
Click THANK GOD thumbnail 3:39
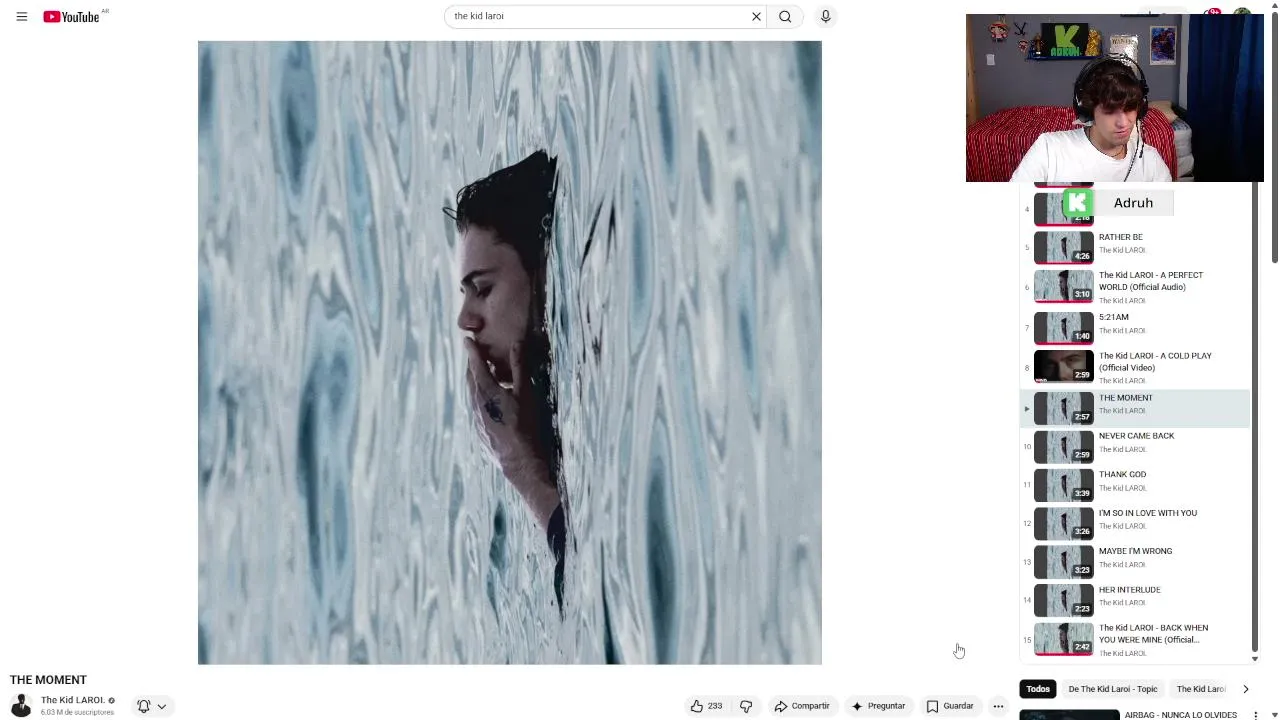[1063, 485]
